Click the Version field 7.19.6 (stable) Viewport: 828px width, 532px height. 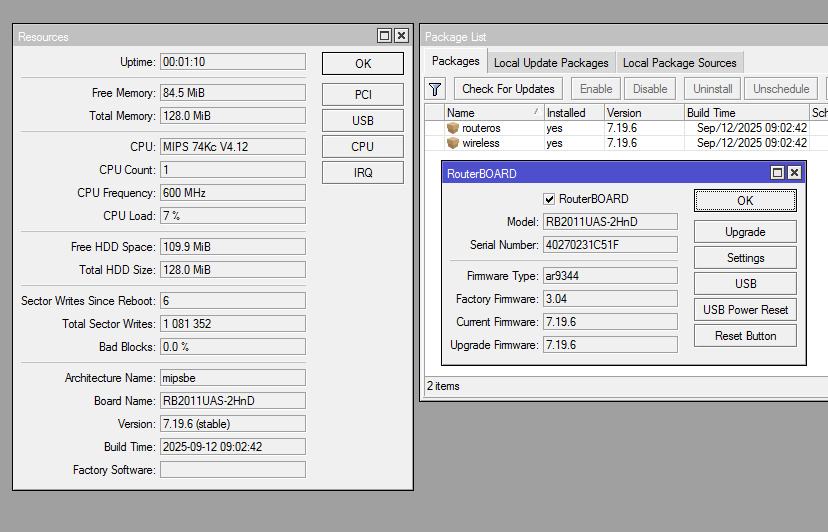(233, 424)
